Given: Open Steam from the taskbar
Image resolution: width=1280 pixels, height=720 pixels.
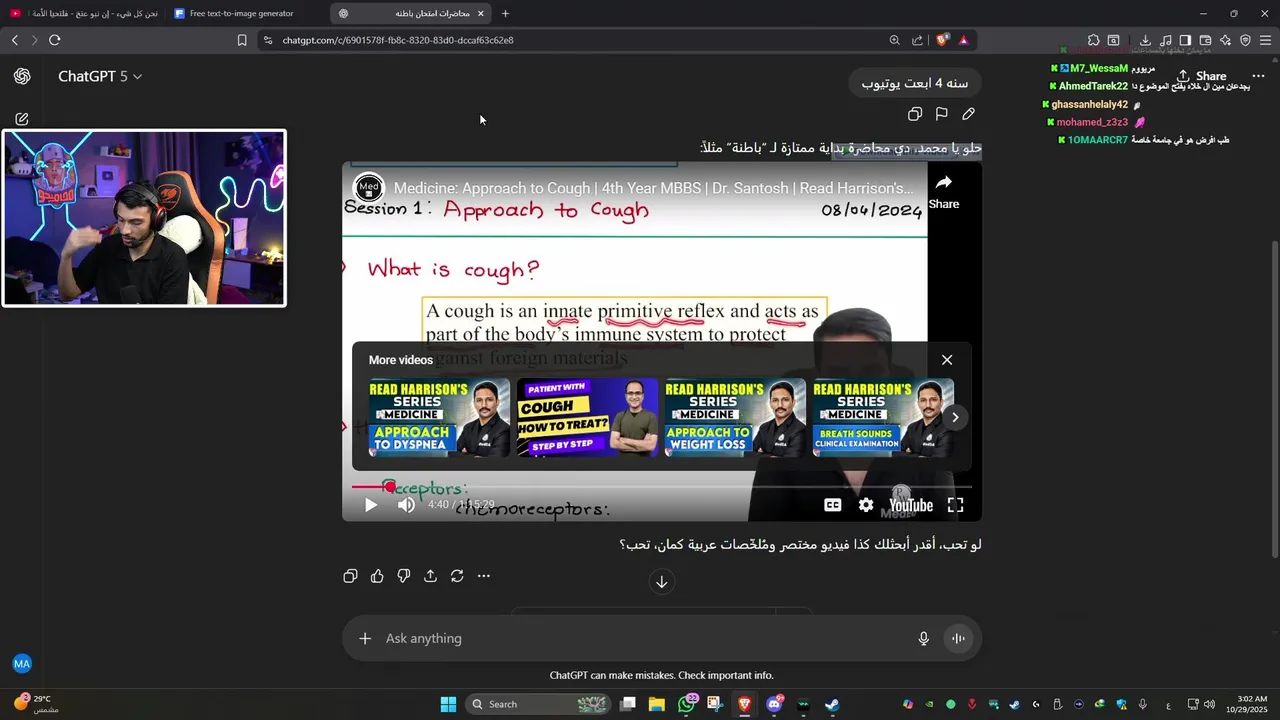Looking at the screenshot, I should (832, 704).
